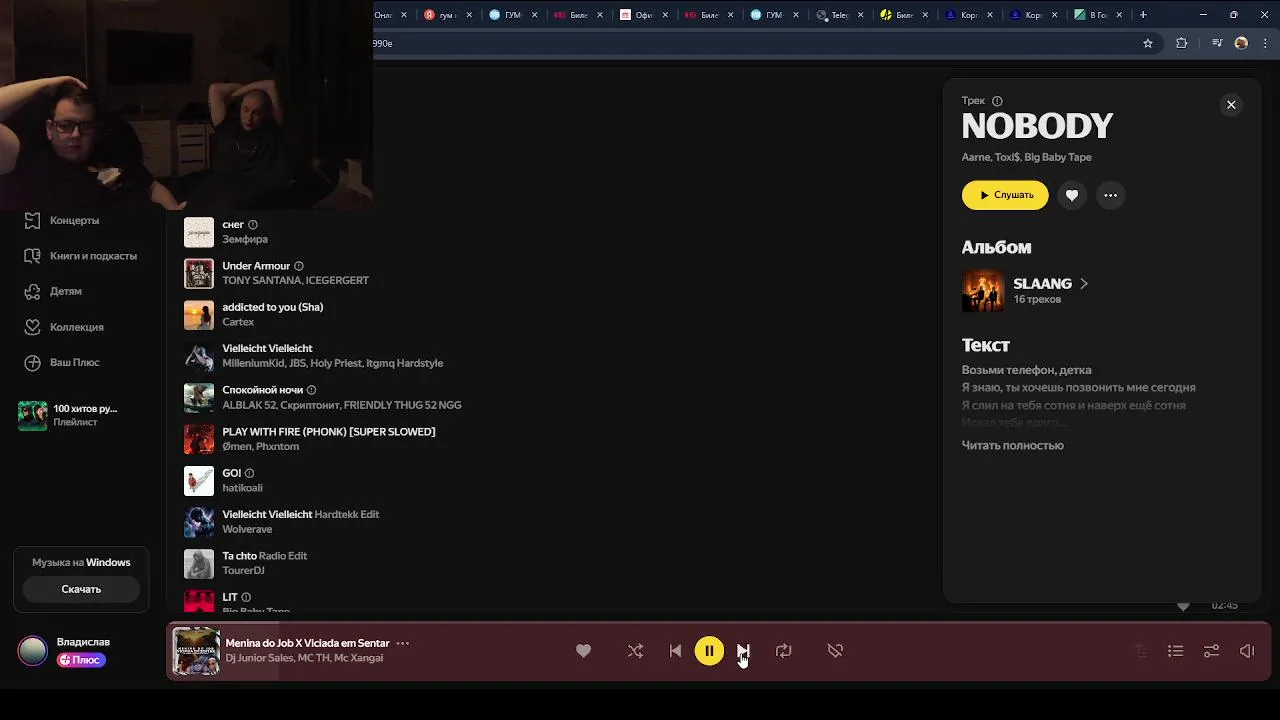
Task: Click the info icon next to снег
Action: [253, 225]
